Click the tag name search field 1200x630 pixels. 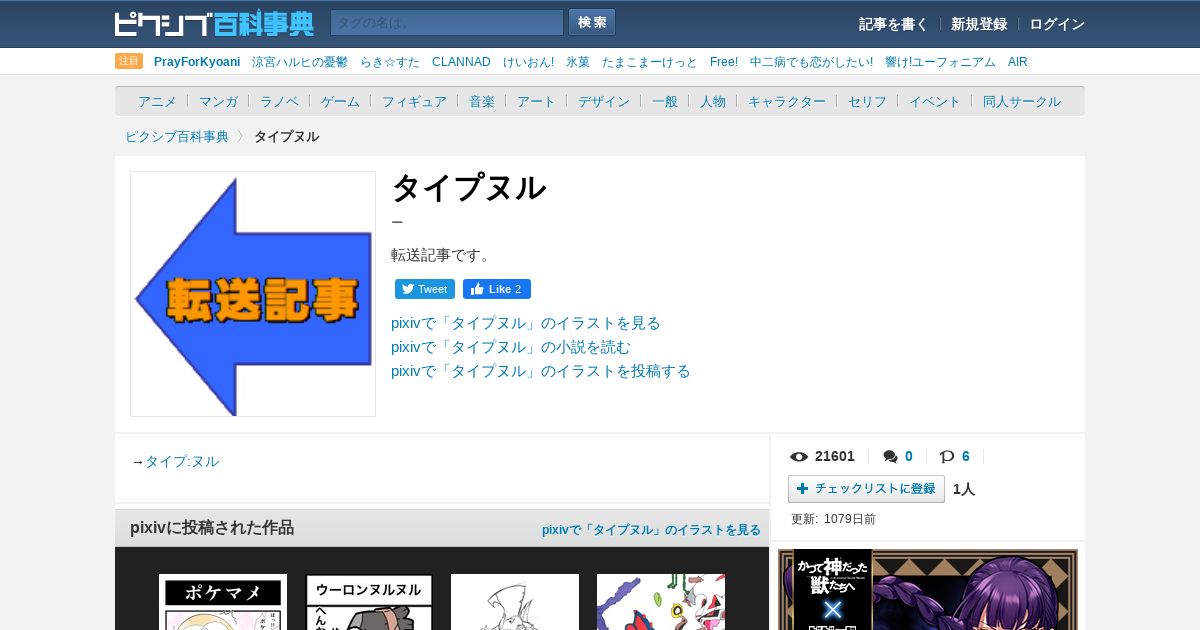pos(447,23)
